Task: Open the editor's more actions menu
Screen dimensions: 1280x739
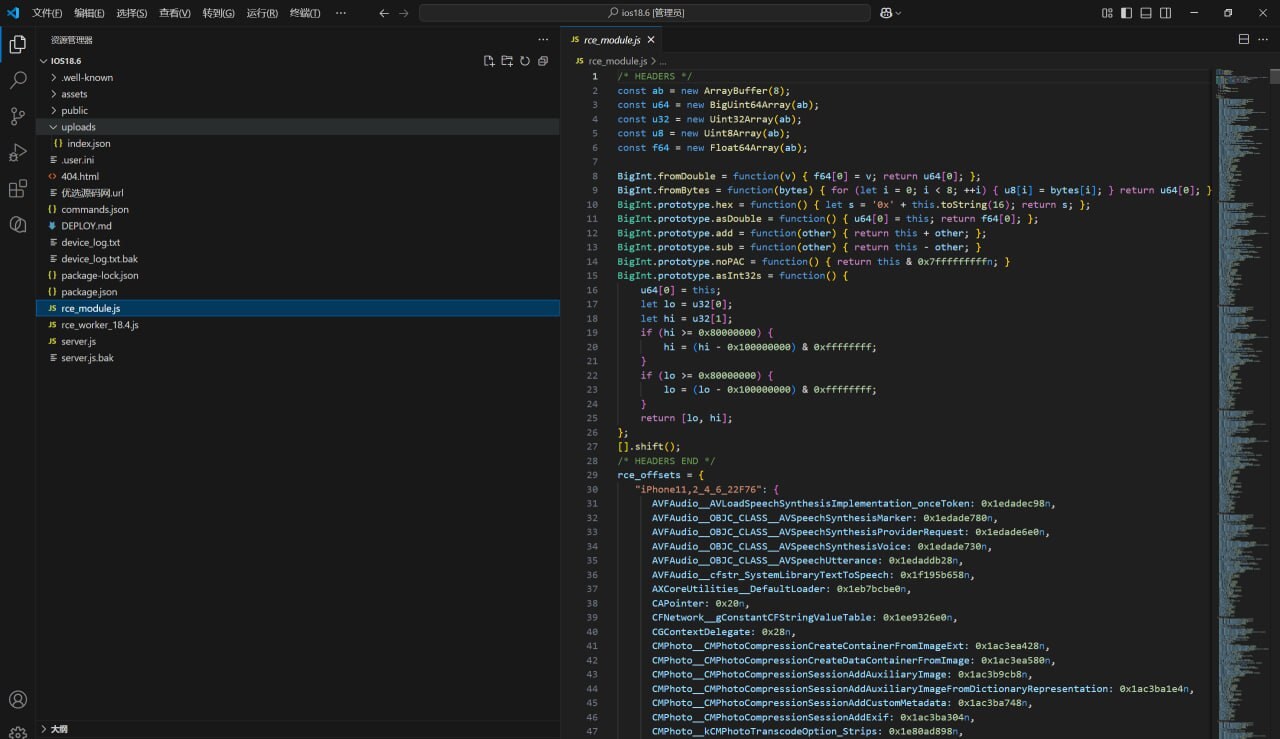Action: click(x=1265, y=39)
